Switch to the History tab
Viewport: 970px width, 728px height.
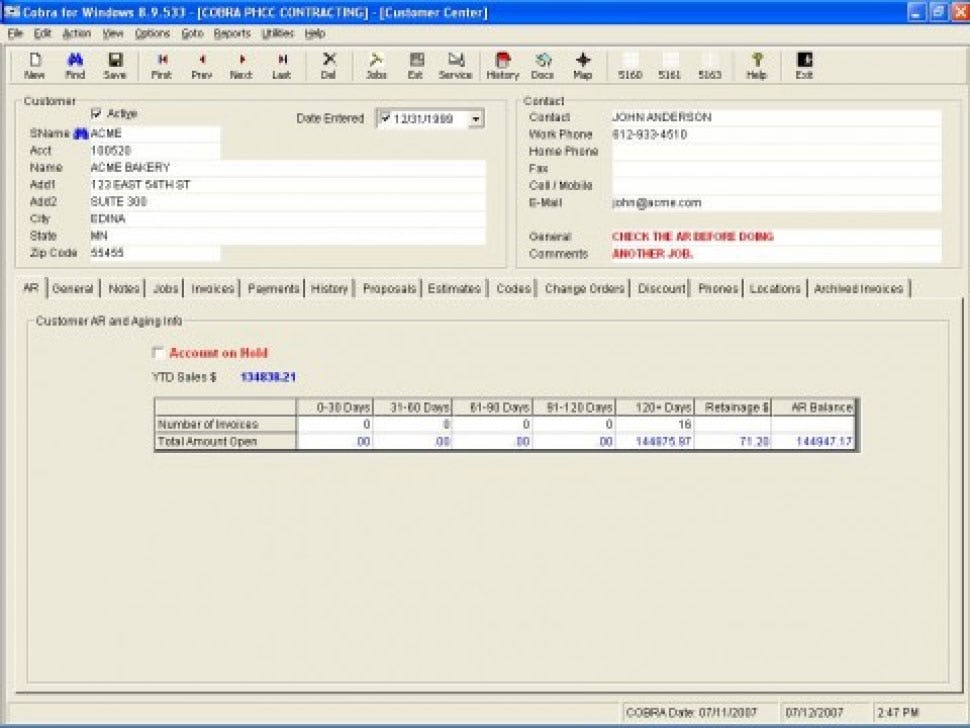[x=329, y=289]
